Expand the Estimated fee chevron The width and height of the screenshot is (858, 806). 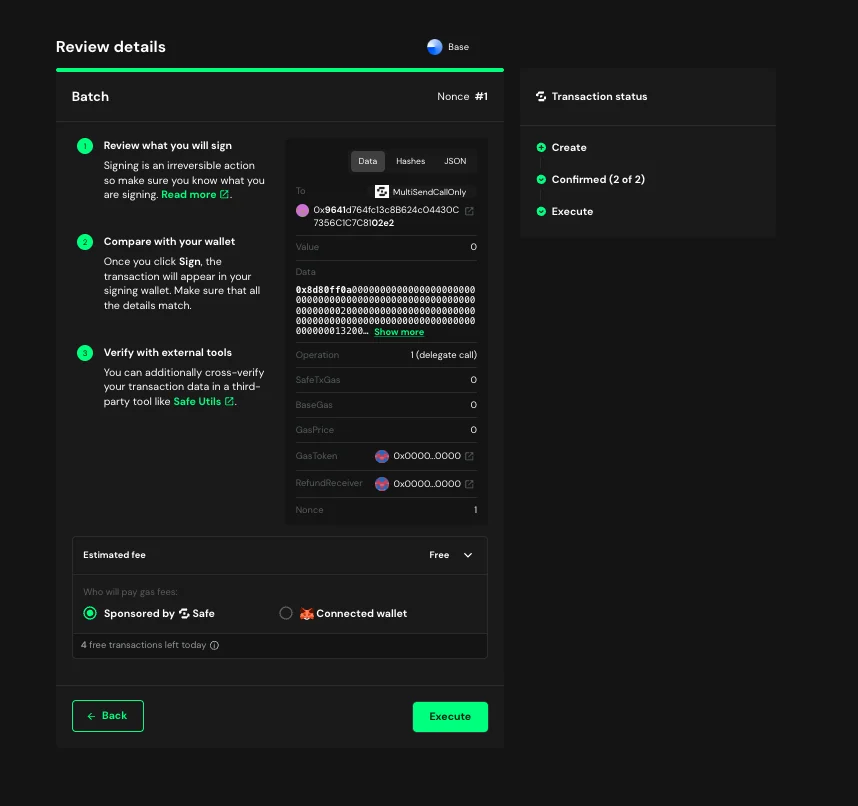click(x=468, y=555)
